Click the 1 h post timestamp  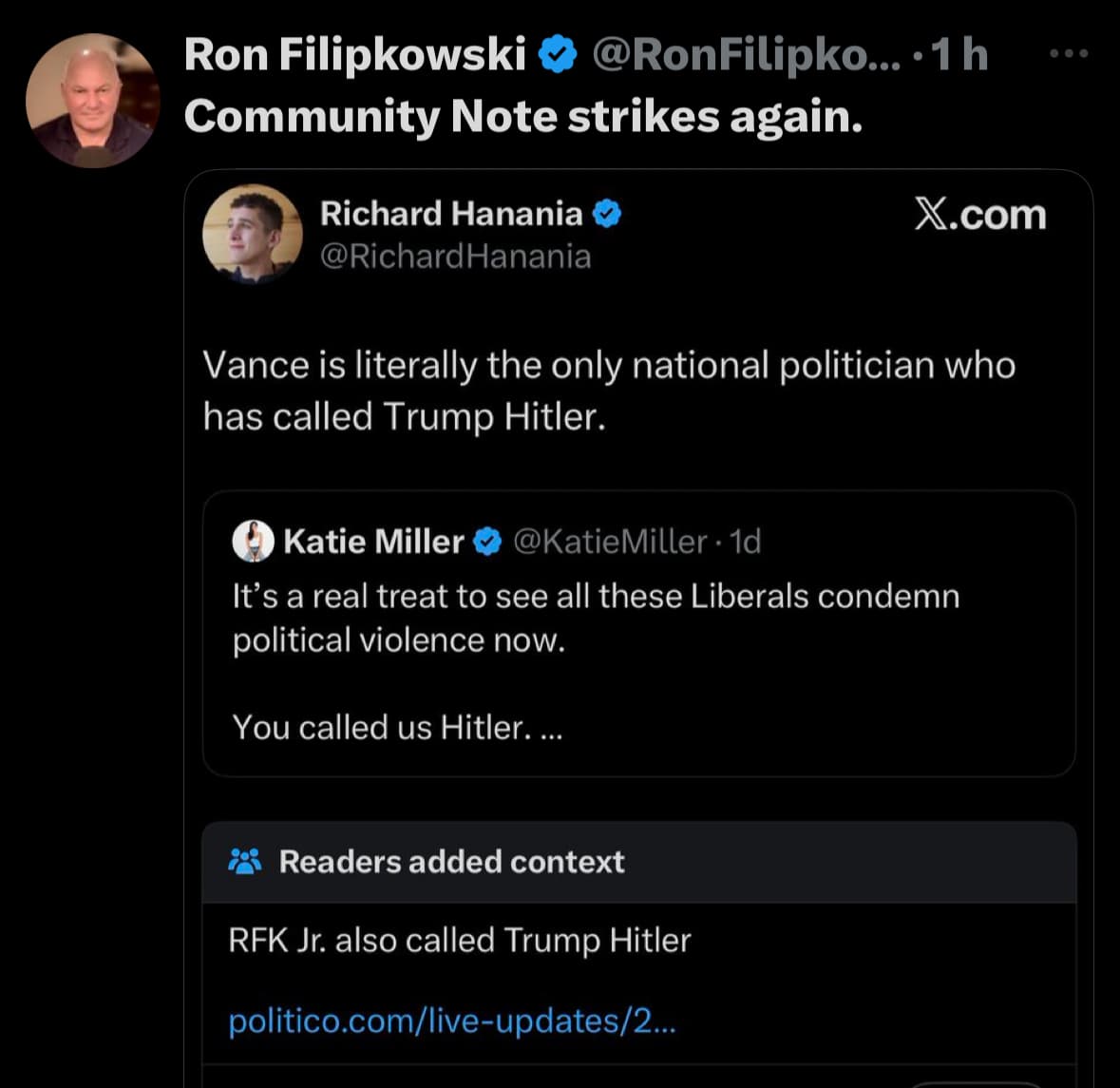tap(959, 54)
